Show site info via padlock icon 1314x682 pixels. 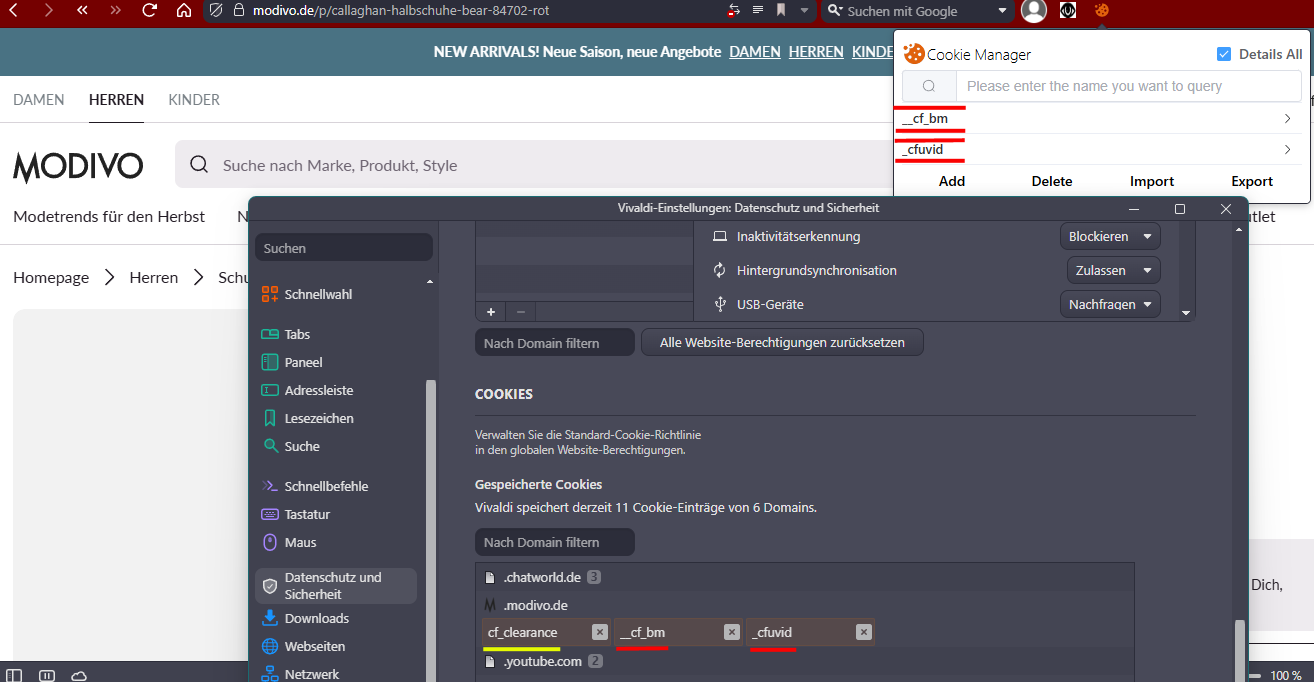pos(237,11)
